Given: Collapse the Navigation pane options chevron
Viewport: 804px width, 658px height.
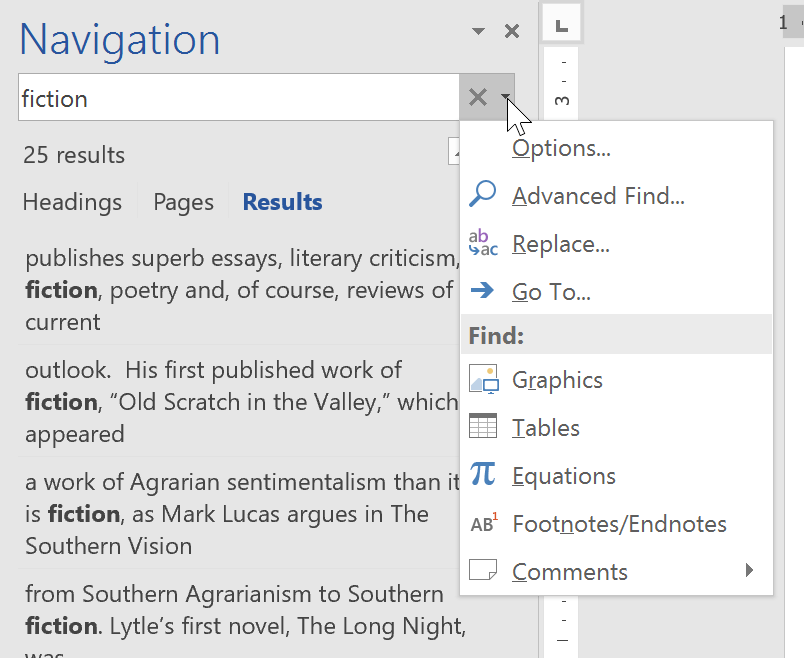Looking at the screenshot, I should tap(478, 30).
